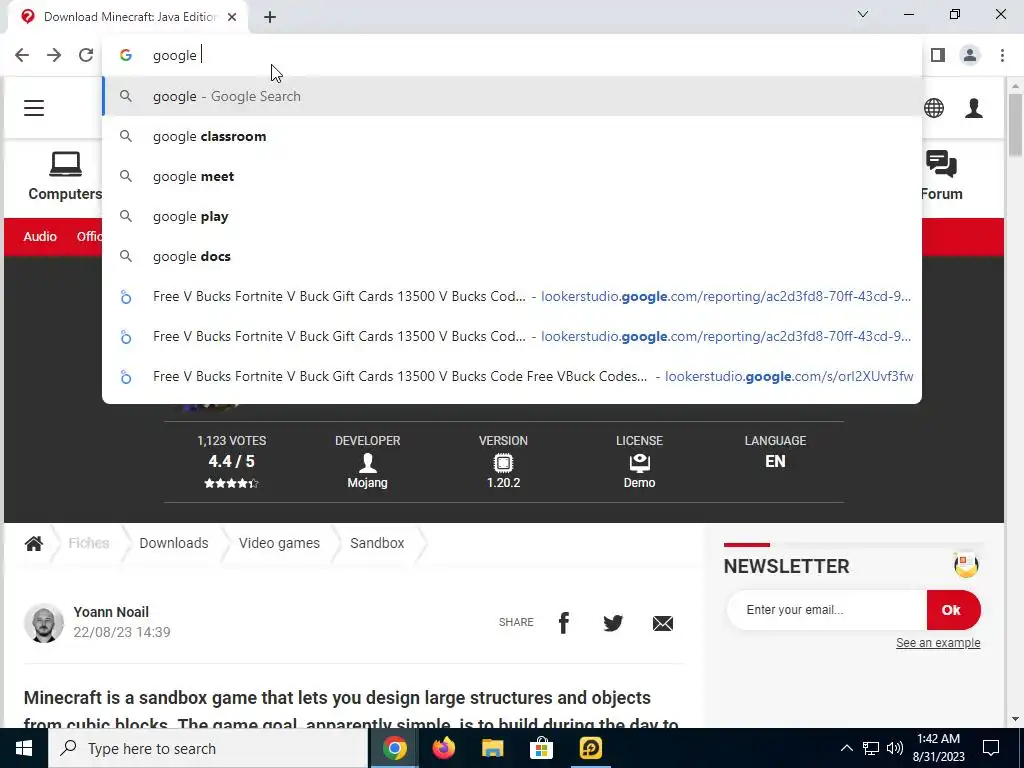Open the Chrome side panel

click(938, 55)
